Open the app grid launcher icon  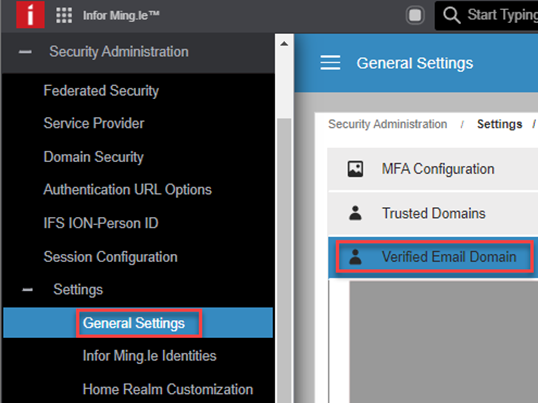tap(64, 15)
